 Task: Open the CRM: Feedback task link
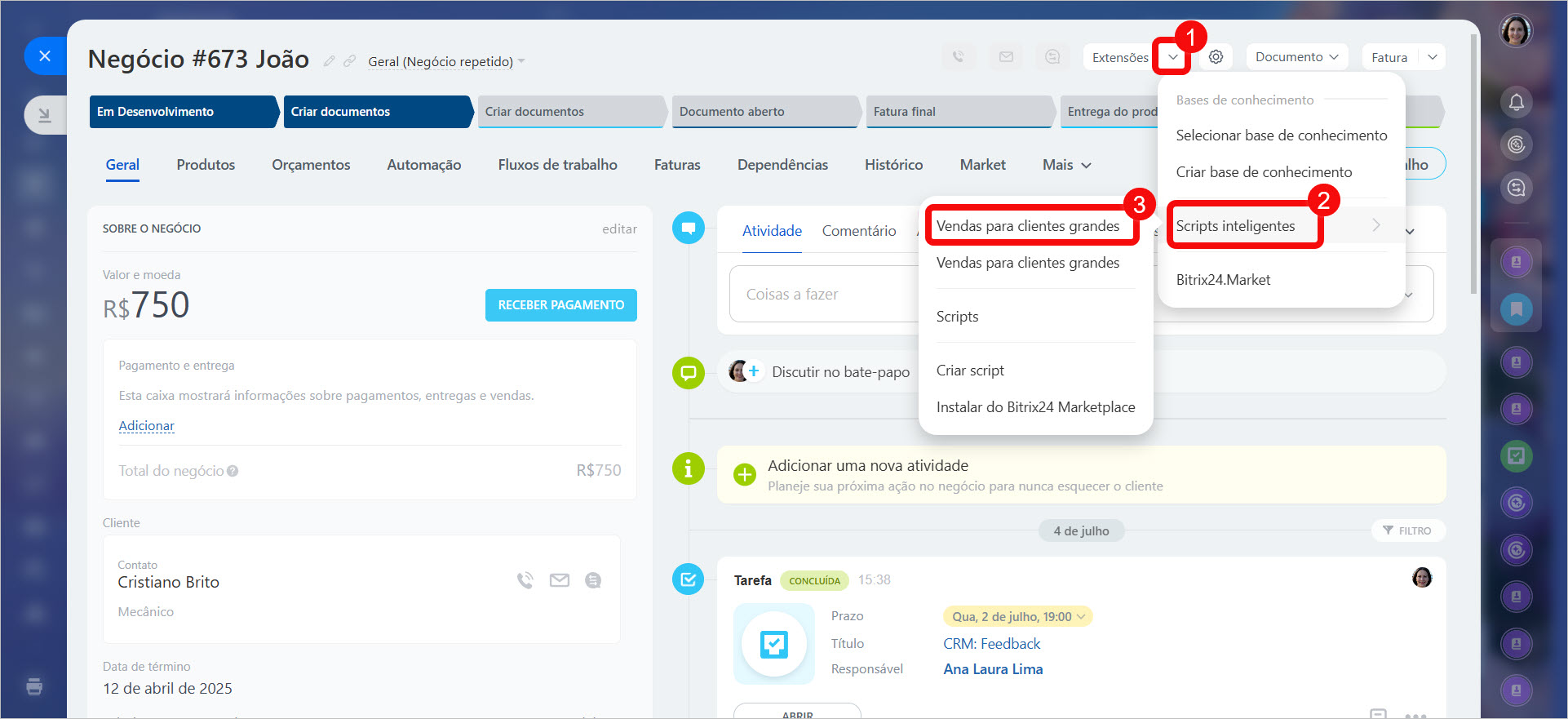(991, 644)
